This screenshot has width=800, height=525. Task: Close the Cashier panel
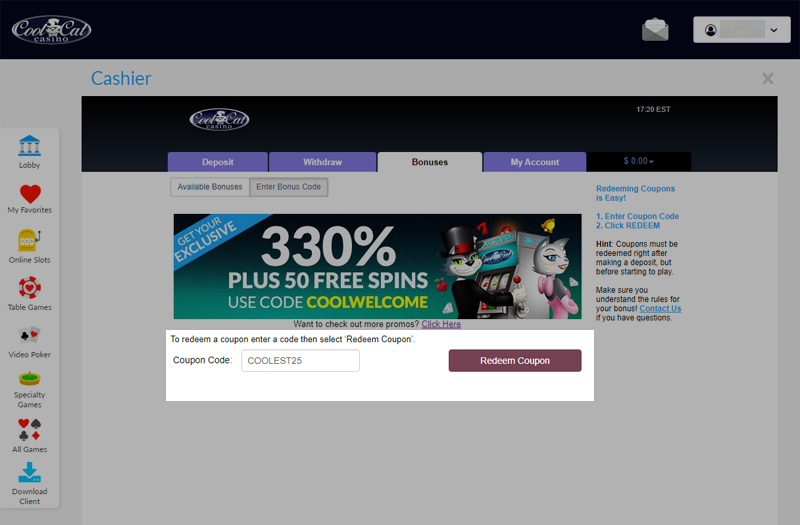[x=767, y=79]
